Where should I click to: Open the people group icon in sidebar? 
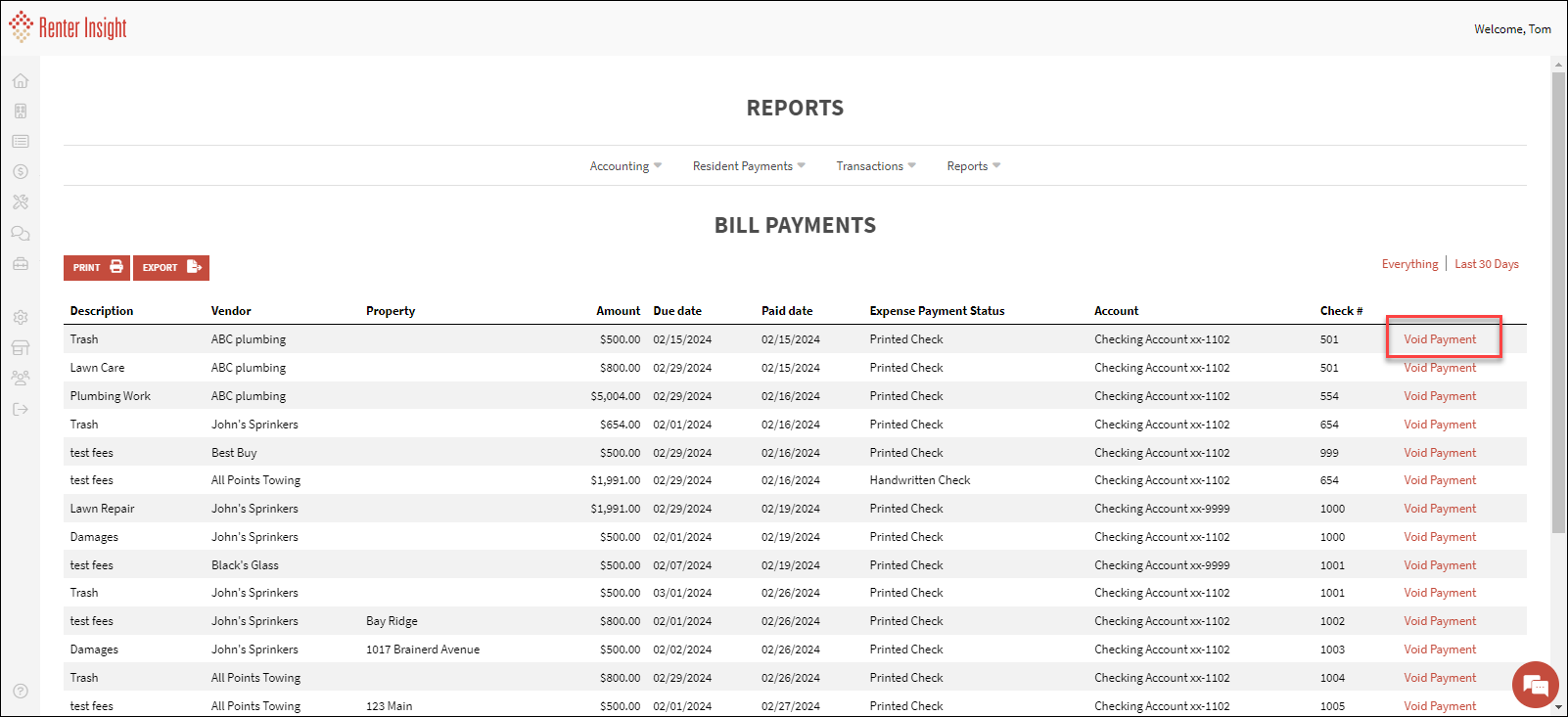click(x=21, y=378)
